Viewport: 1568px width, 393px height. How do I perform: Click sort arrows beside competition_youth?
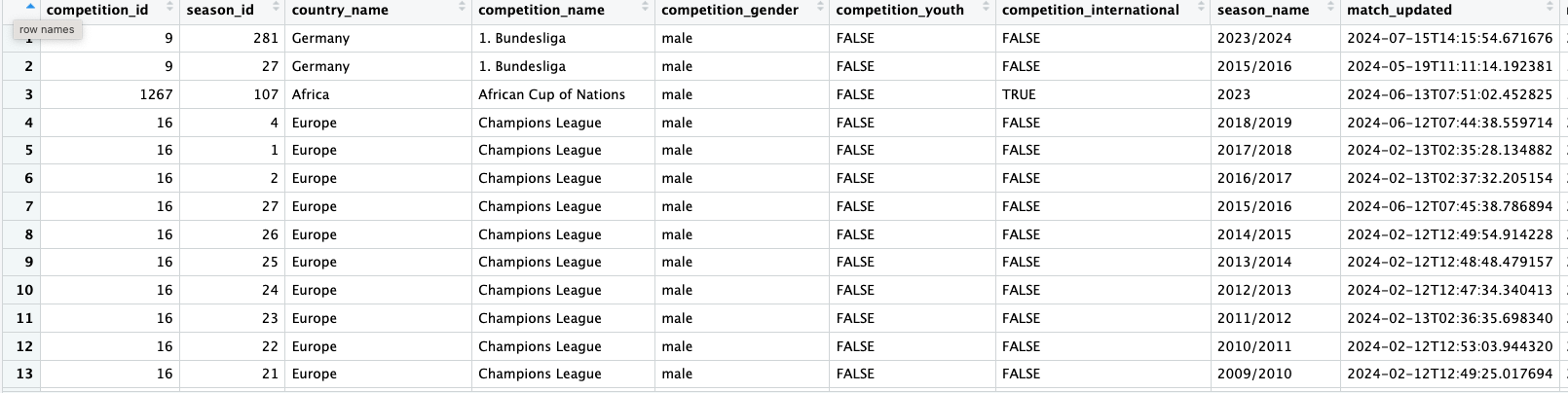coord(986,9)
